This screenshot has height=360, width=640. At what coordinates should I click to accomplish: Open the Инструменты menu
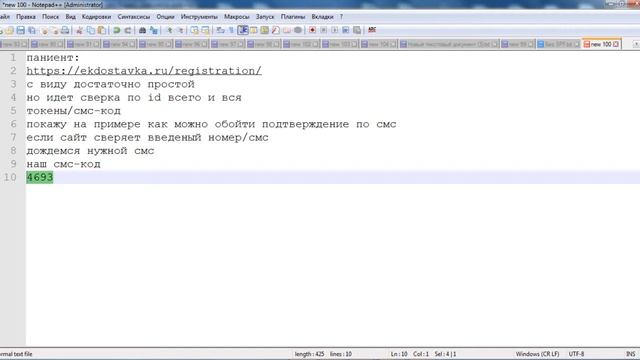pyautogui.click(x=199, y=17)
